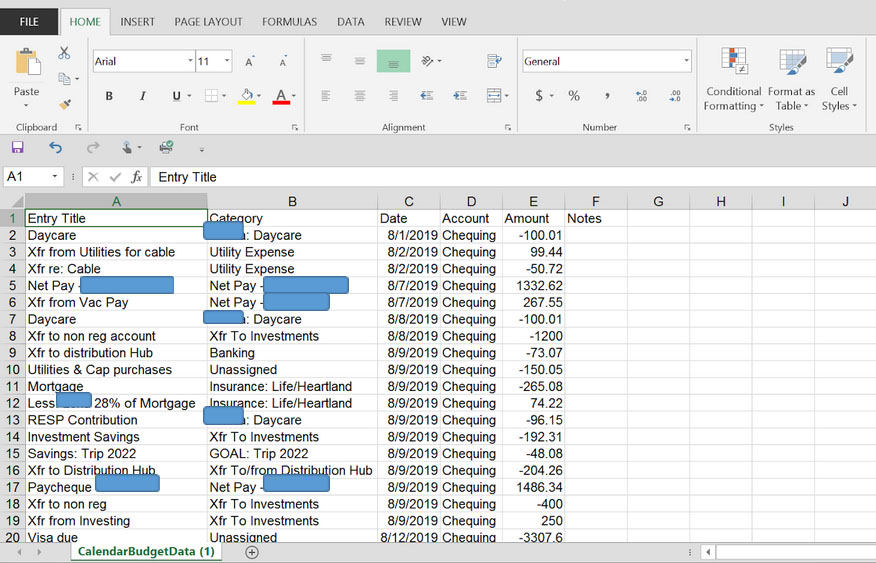Click the Paste clipboard icon
Screen dimensions: 876x563
coord(27,66)
